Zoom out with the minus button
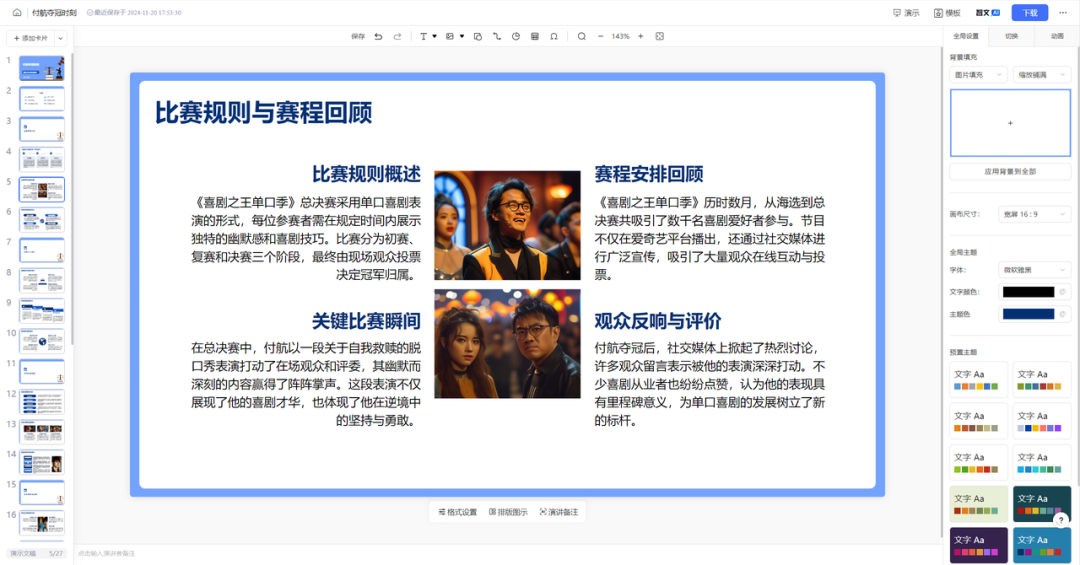This screenshot has width=1080, height=565. point(601,37)
